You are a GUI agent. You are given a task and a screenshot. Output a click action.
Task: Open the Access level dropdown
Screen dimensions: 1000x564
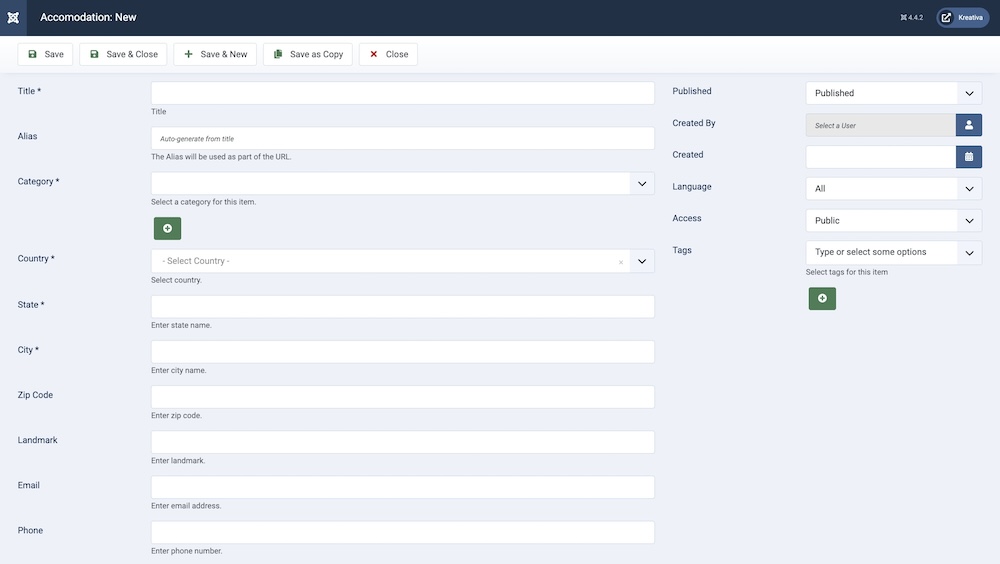click(968, 221)
